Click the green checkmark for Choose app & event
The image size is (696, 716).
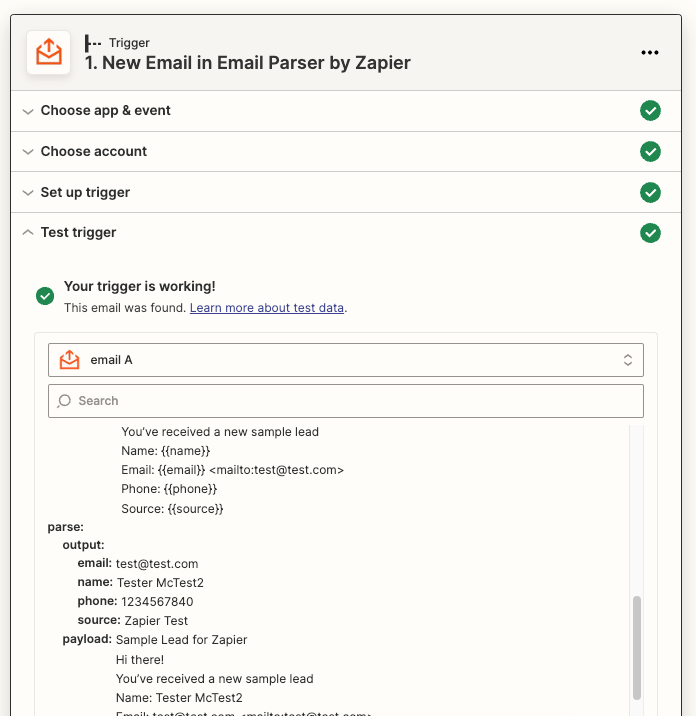click(650, 111)
